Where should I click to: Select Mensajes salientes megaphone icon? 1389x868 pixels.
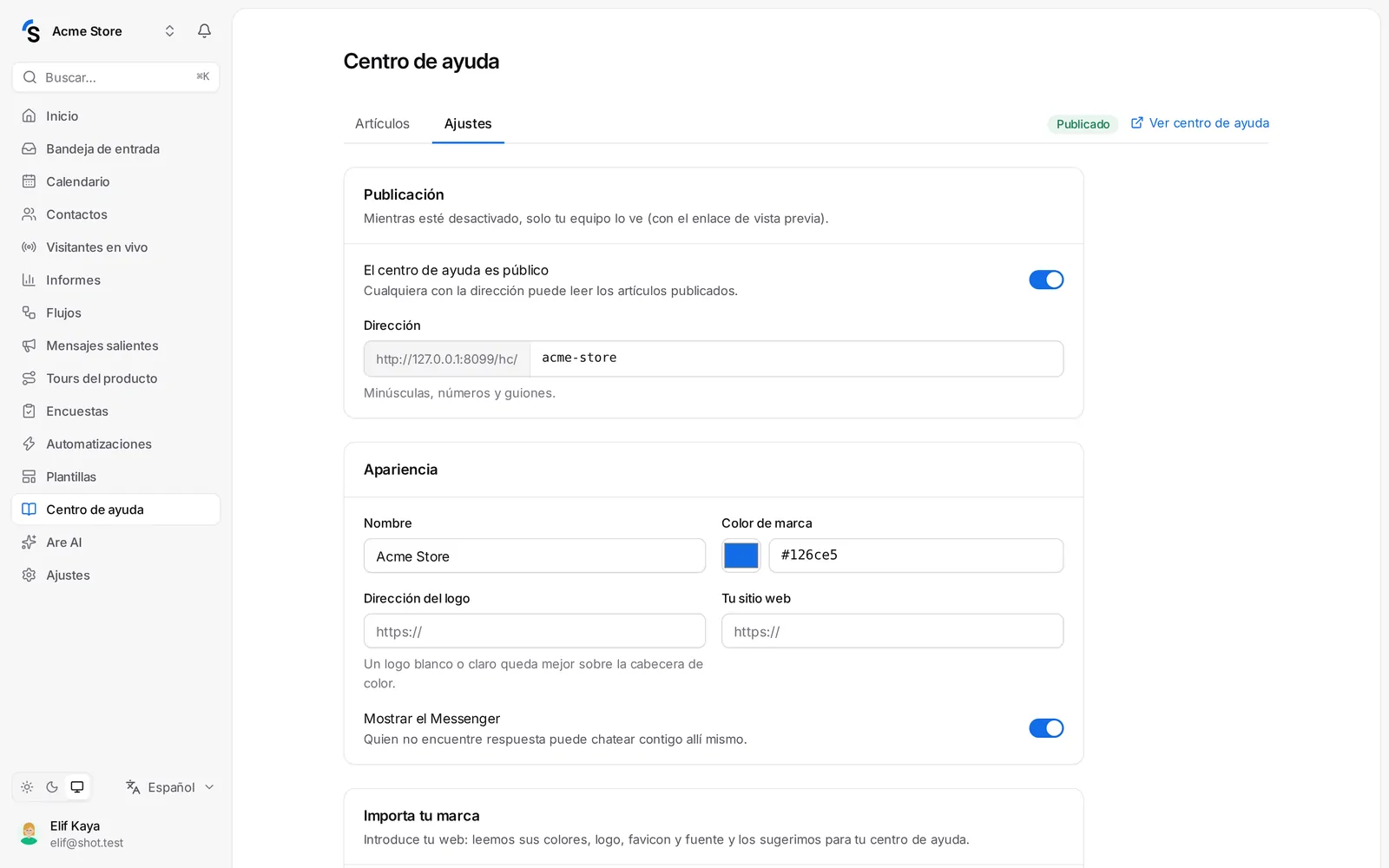pos(29,345)
